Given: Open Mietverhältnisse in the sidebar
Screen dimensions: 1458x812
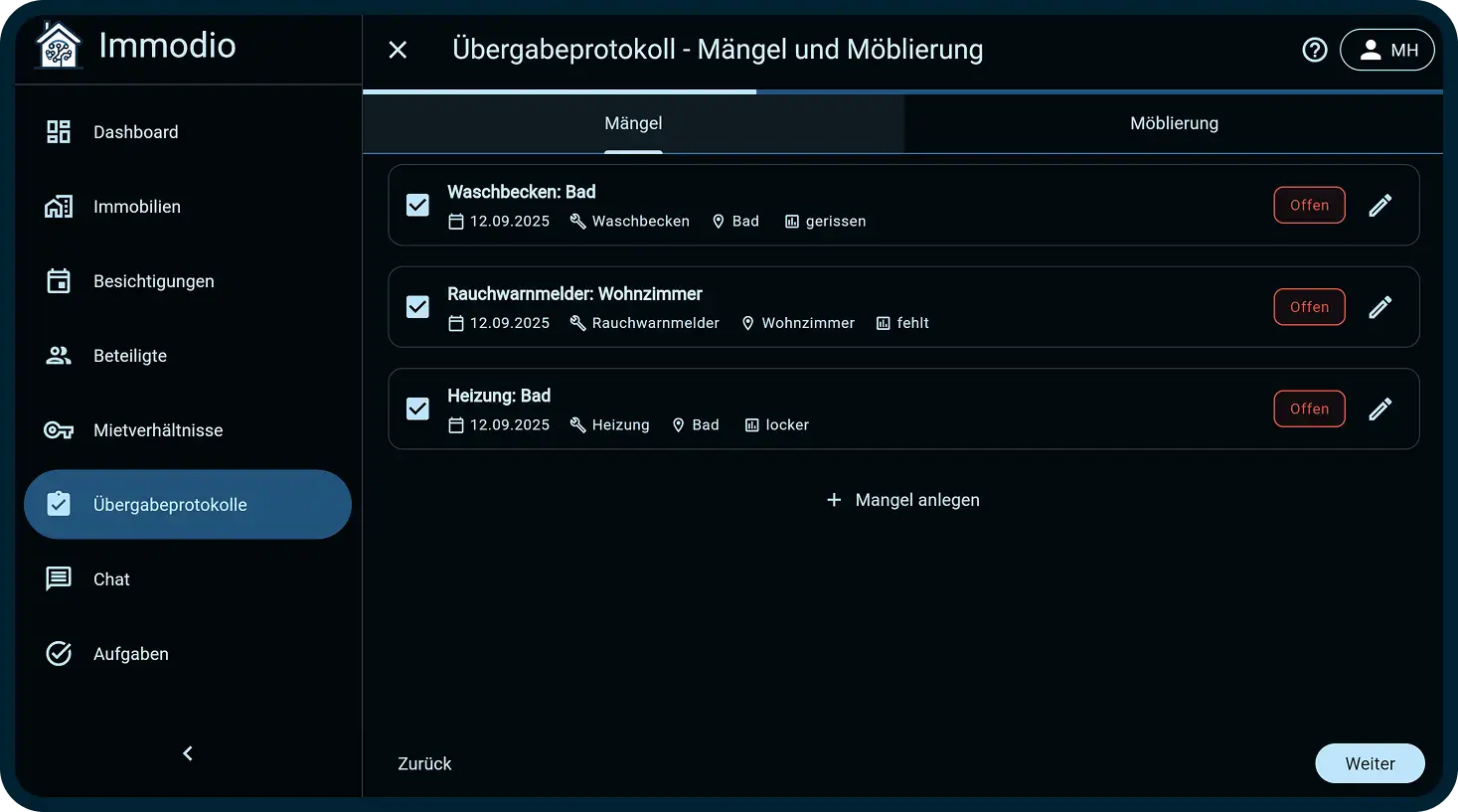Looking at the screenshot, I should (x=188, y=430).
